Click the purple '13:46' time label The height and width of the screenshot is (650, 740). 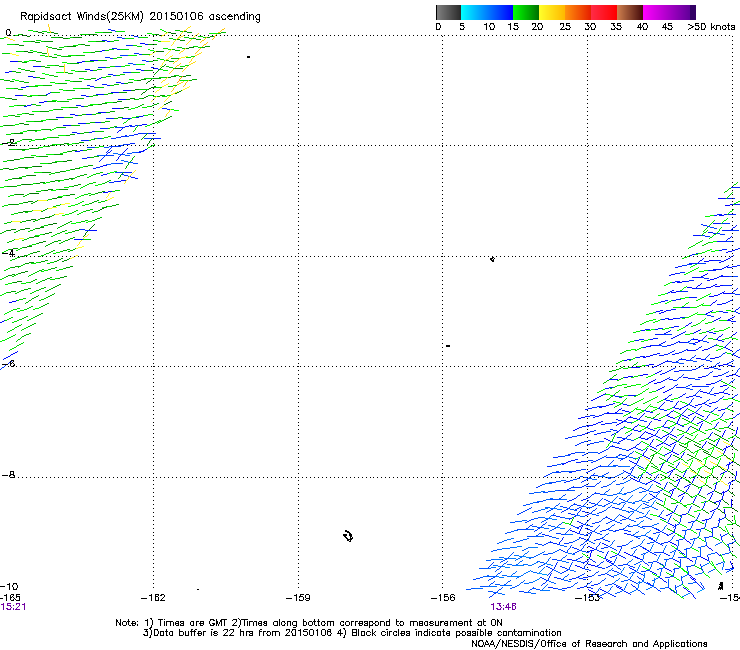tap(503, 607)
